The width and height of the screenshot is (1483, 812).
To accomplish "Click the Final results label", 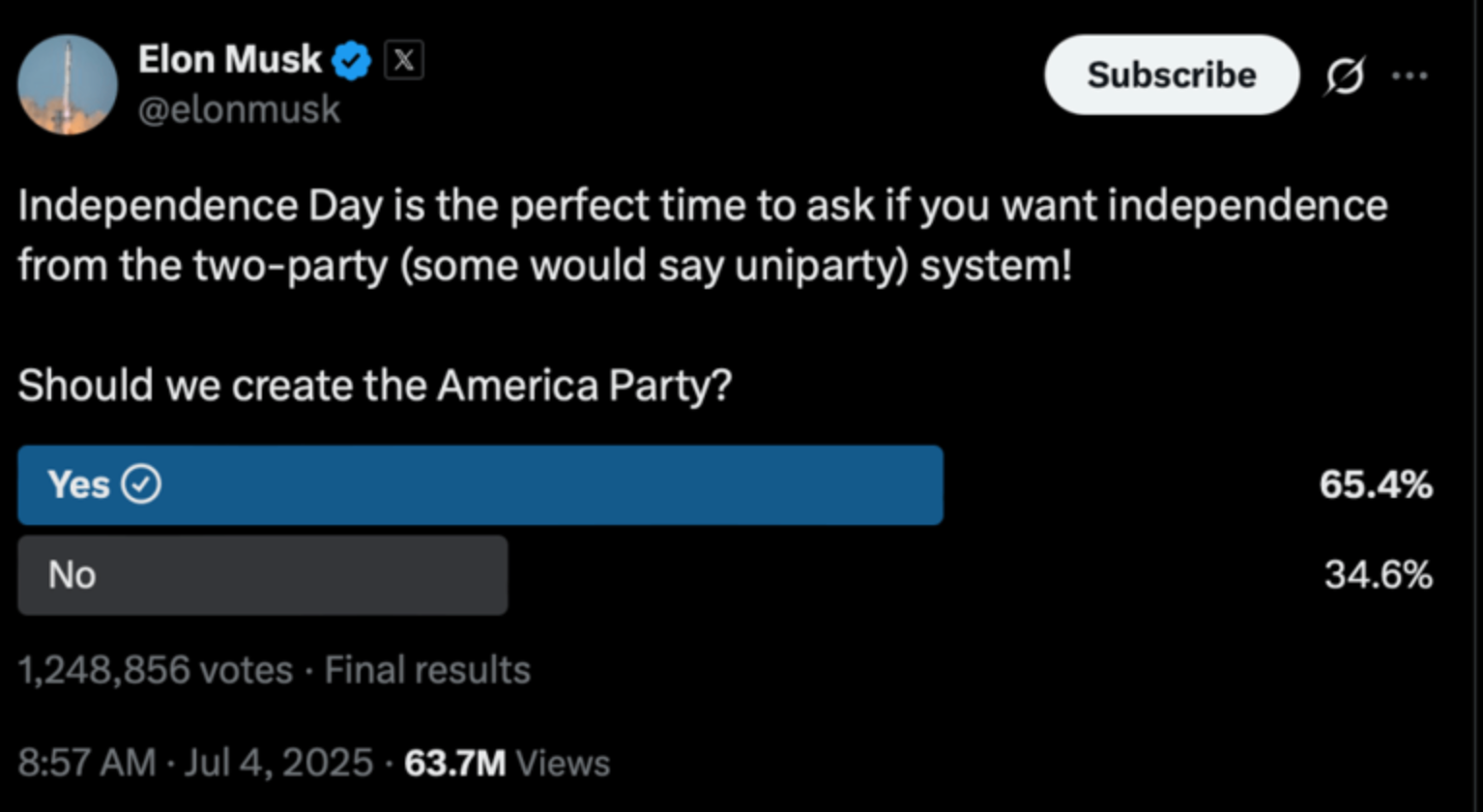I will [427, 670].
